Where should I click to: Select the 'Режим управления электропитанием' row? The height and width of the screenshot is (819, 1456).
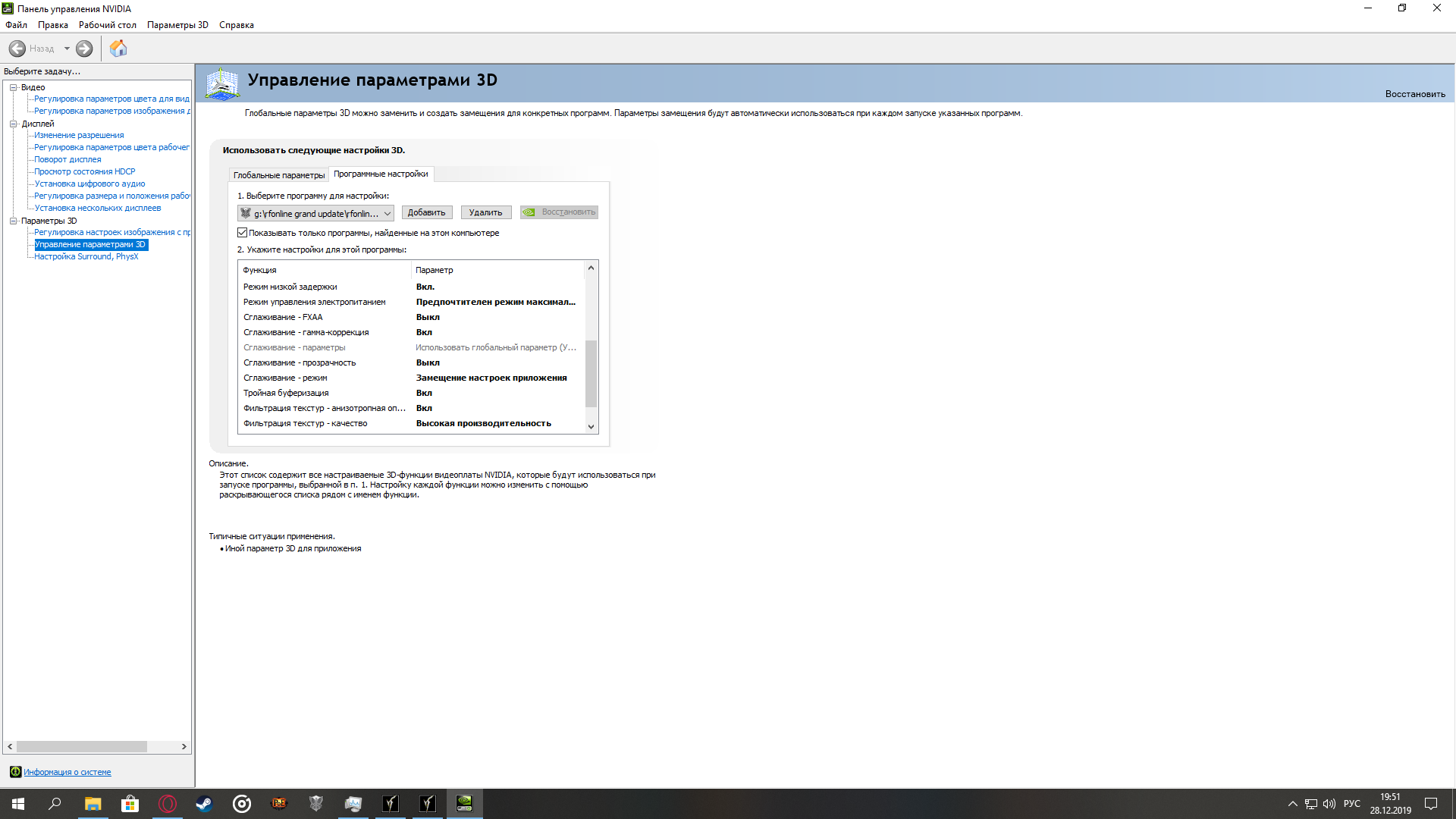(x=412, y=302)
